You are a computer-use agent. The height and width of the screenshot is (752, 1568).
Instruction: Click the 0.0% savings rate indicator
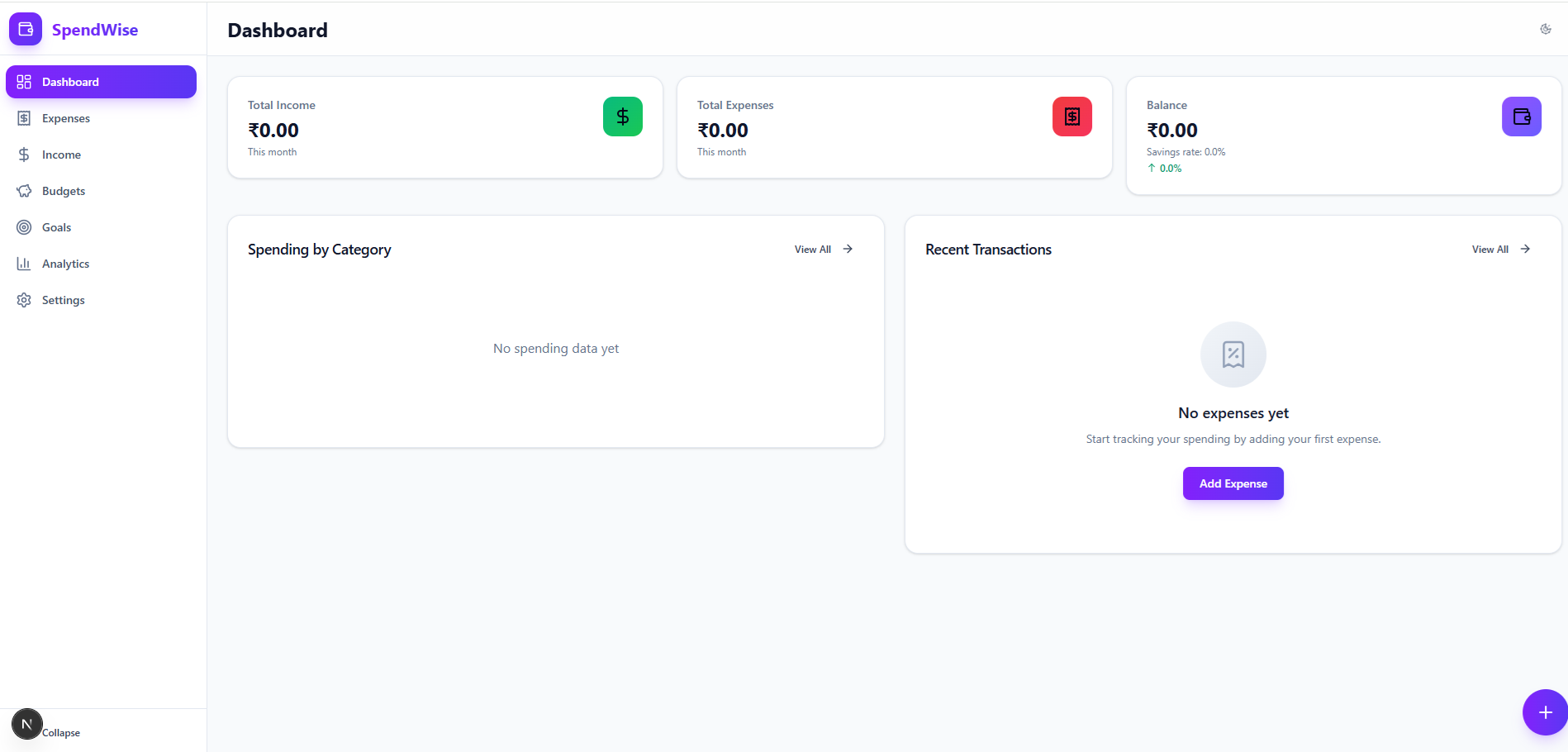(1165, 168)
